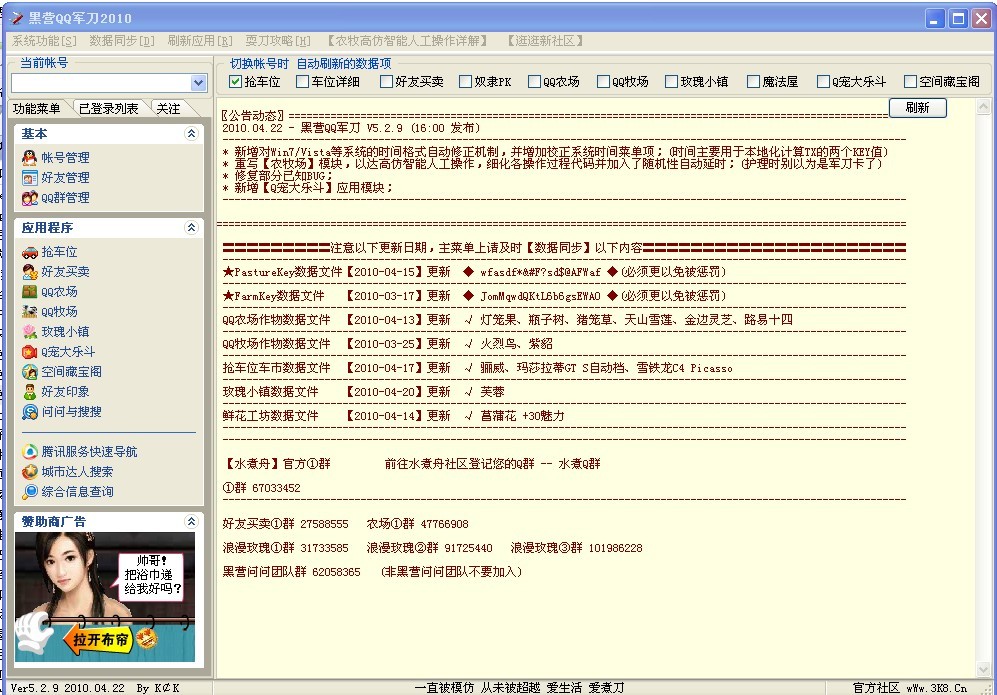Enable the 奴隶PK checkbox
The image size is (997, 695).
click(x=465, y=81)
